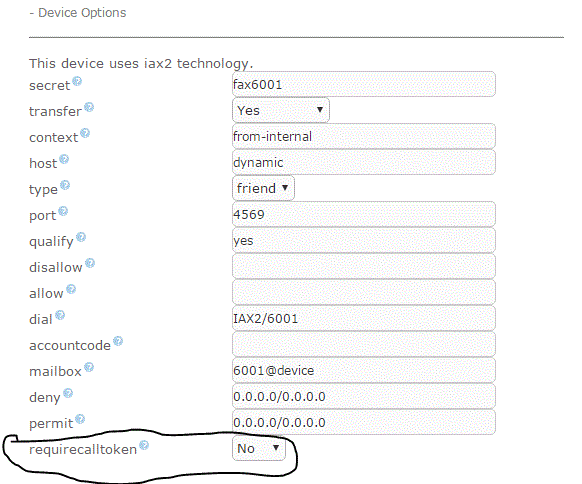
Task: Show help tooltip icon for port
Action: pyautogui.click(x=63, y=211)
